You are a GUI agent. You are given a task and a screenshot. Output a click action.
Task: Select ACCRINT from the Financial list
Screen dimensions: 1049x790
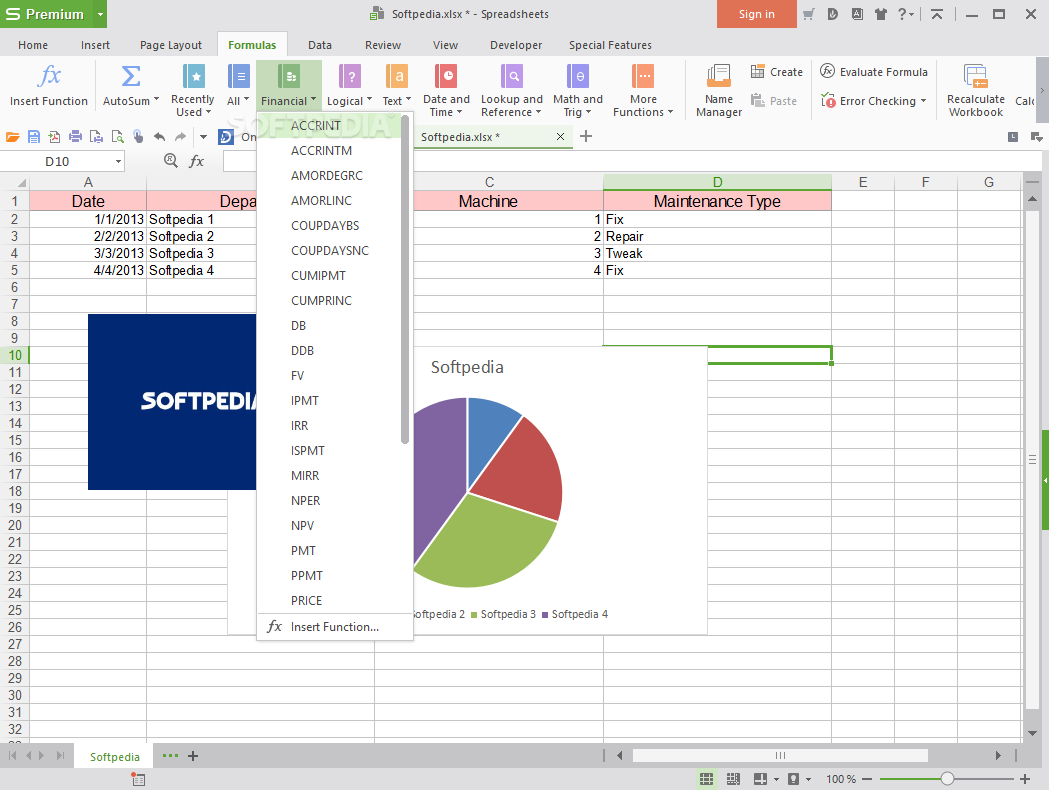coord(329,126)
